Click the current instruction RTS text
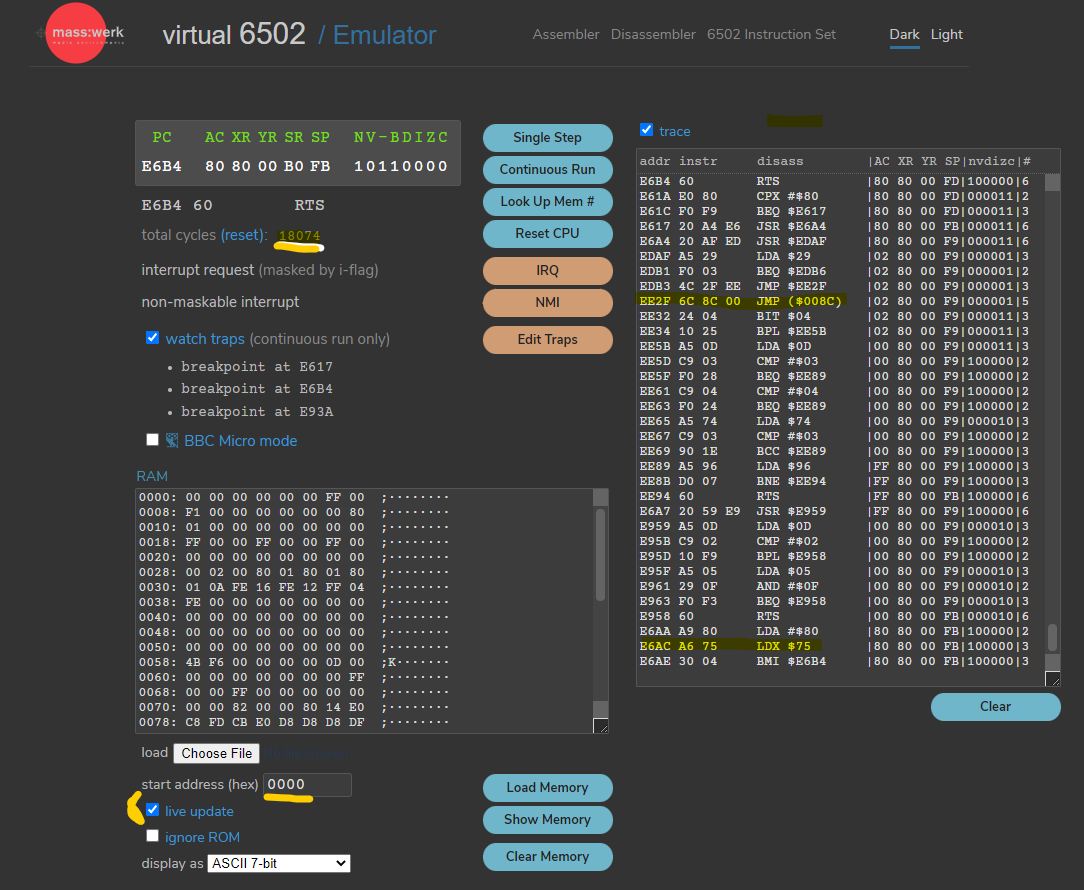The image size is (1084, 890). point(309,205)
